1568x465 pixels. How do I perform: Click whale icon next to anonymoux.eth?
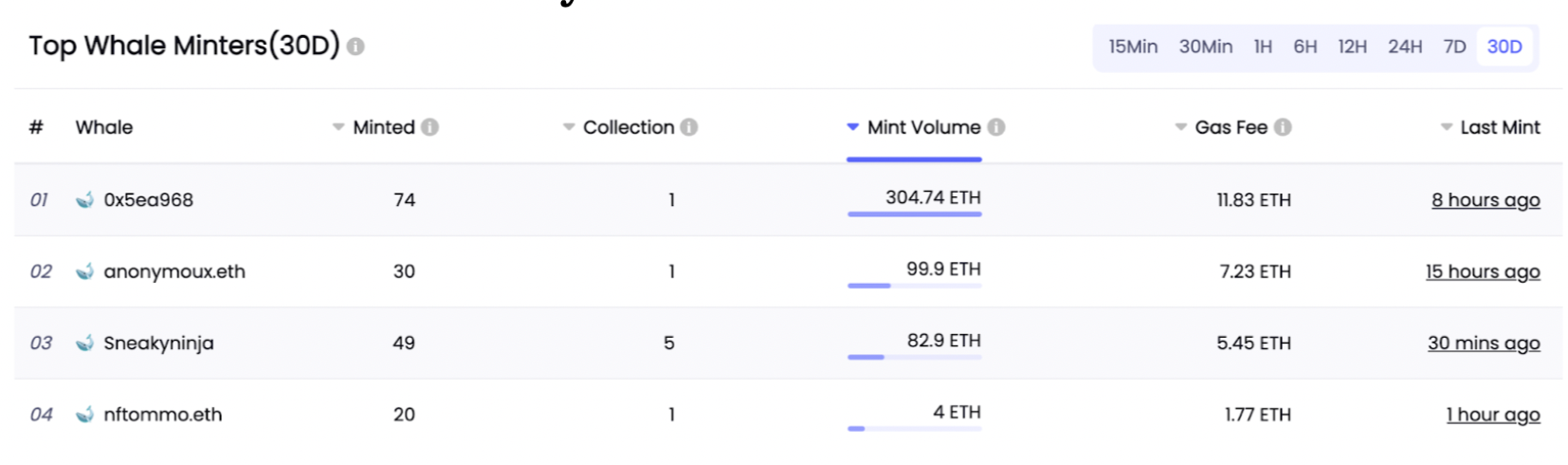[x=85, y=271]
